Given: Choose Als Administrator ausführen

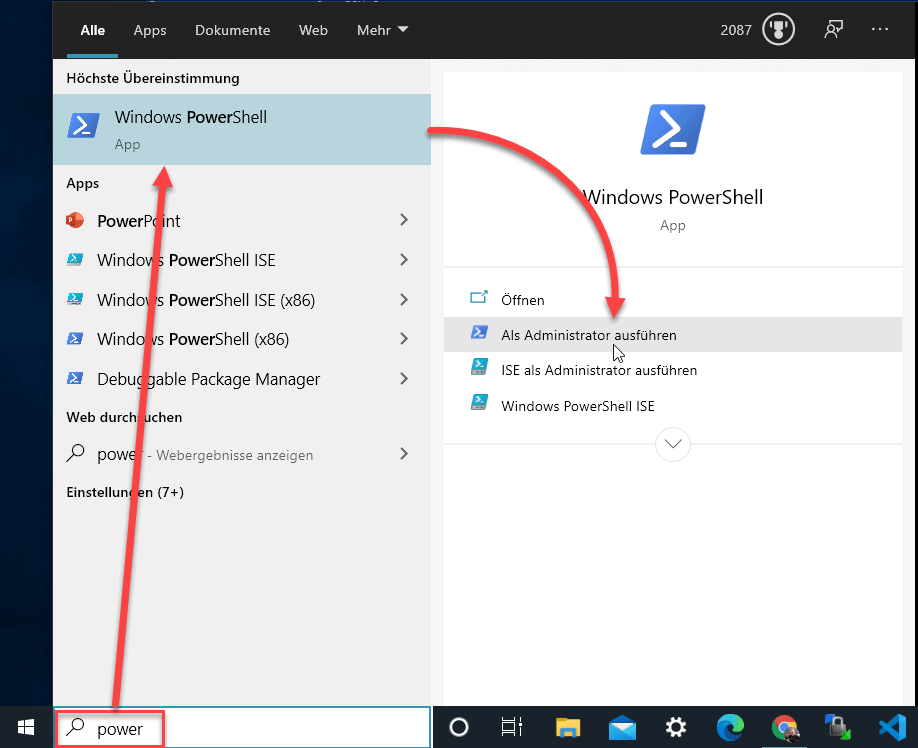Looking at the screenshot, I should click(x=673, y=335).
